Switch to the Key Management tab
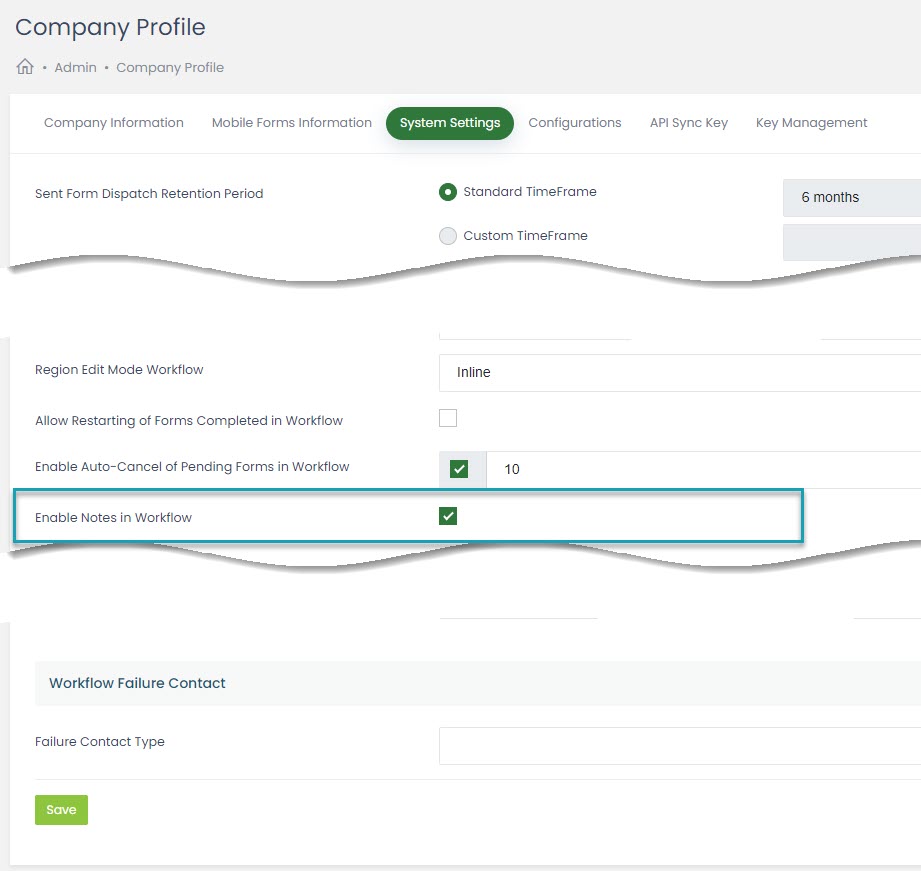 point(811,123)
